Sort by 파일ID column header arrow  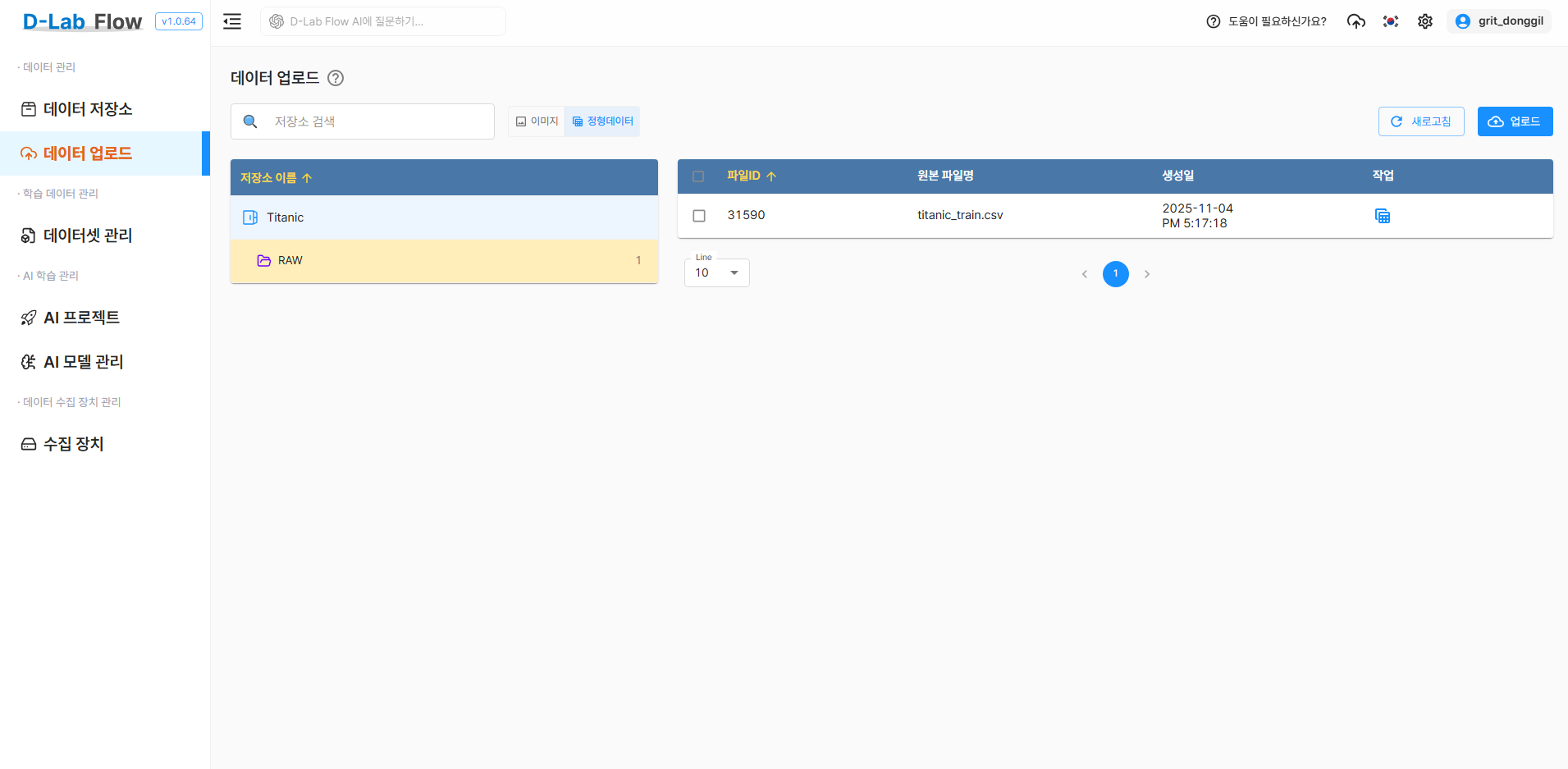click(770, 176)
